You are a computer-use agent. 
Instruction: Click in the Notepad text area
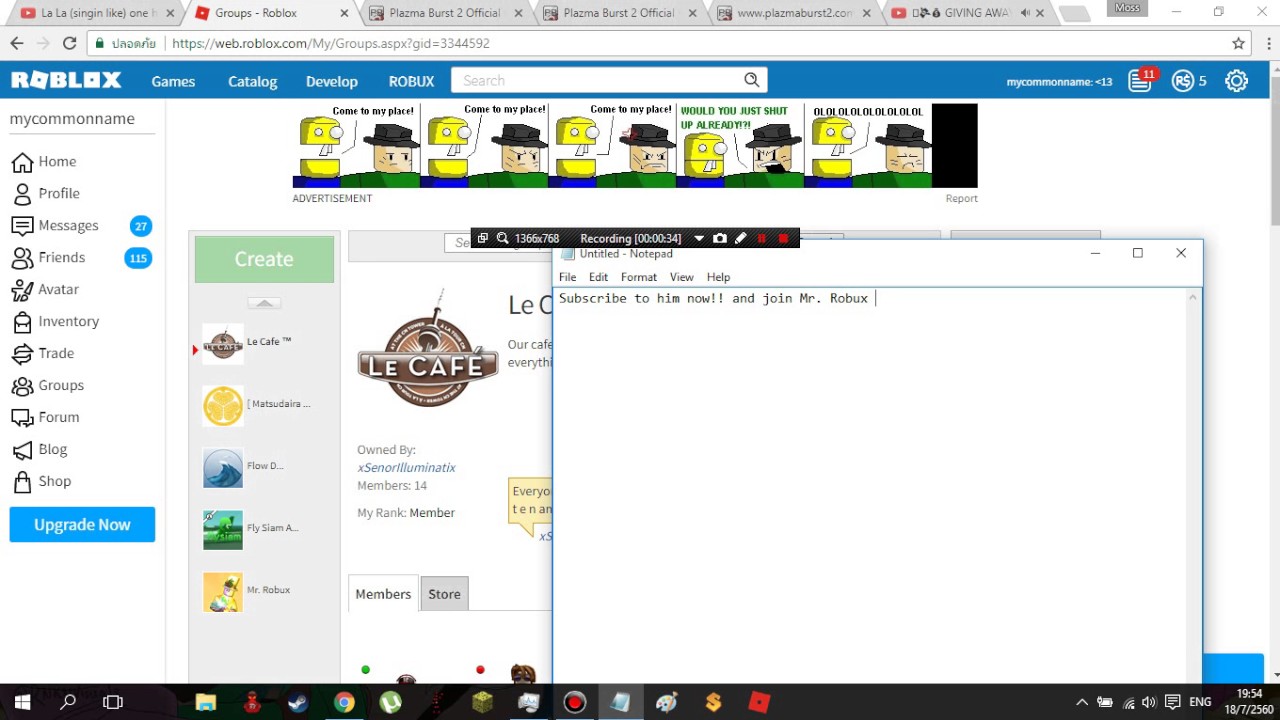tap(870, 485)
